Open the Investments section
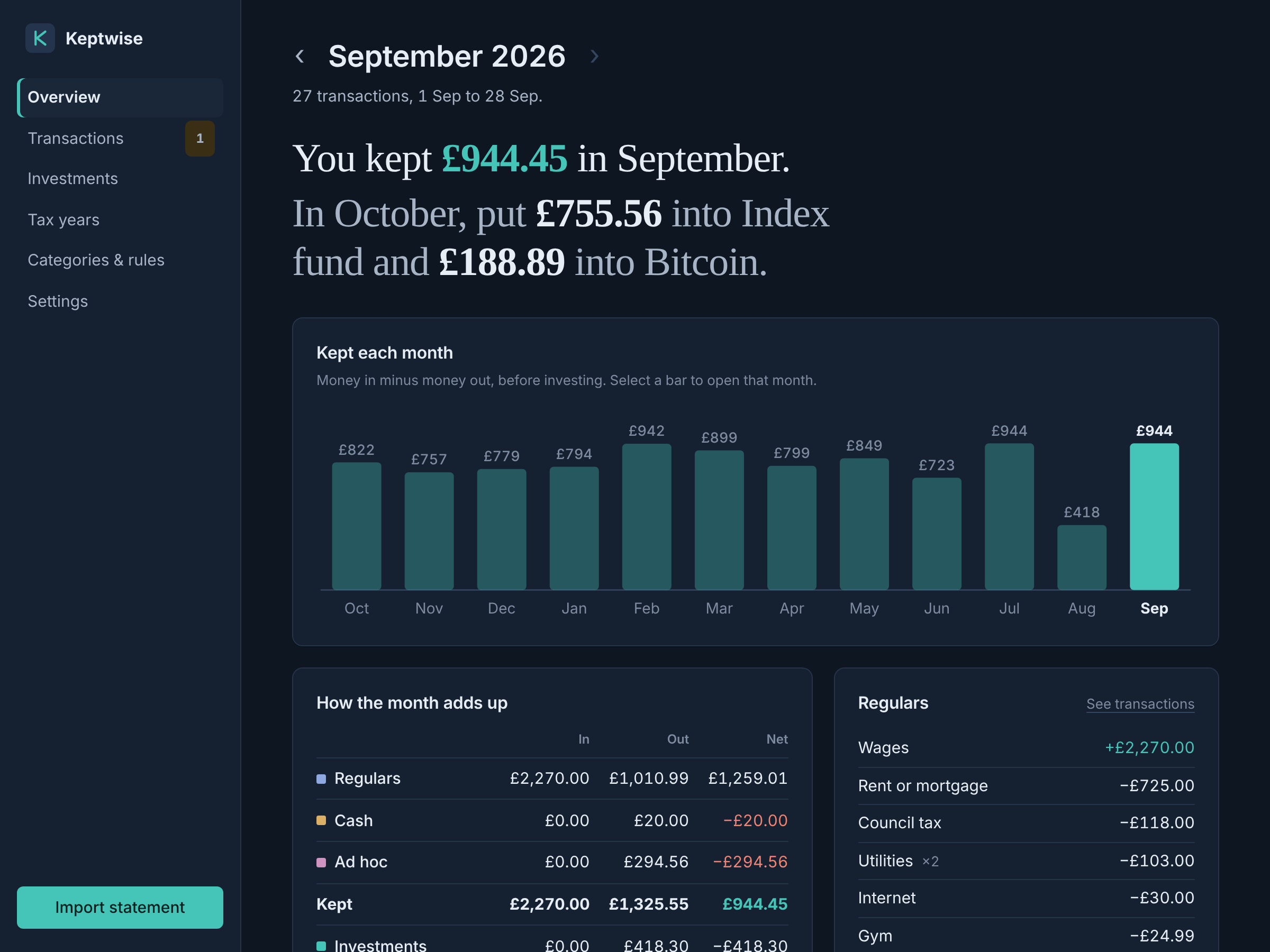This screenshot has height=952, width=1270. (x=120, y=178)
